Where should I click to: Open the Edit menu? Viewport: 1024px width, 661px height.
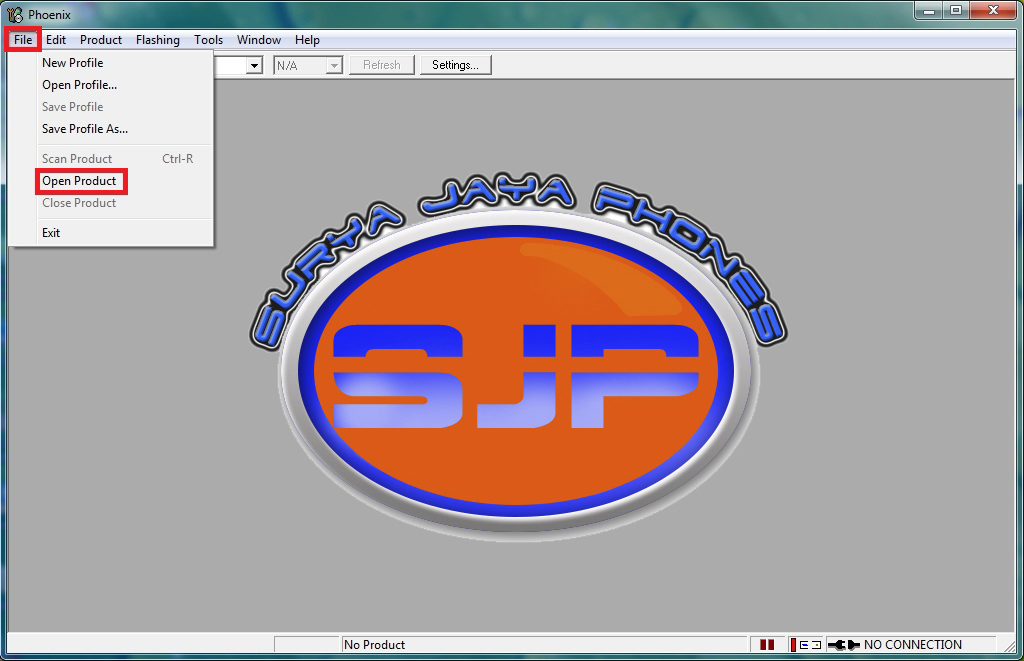[x=56, y=40]
